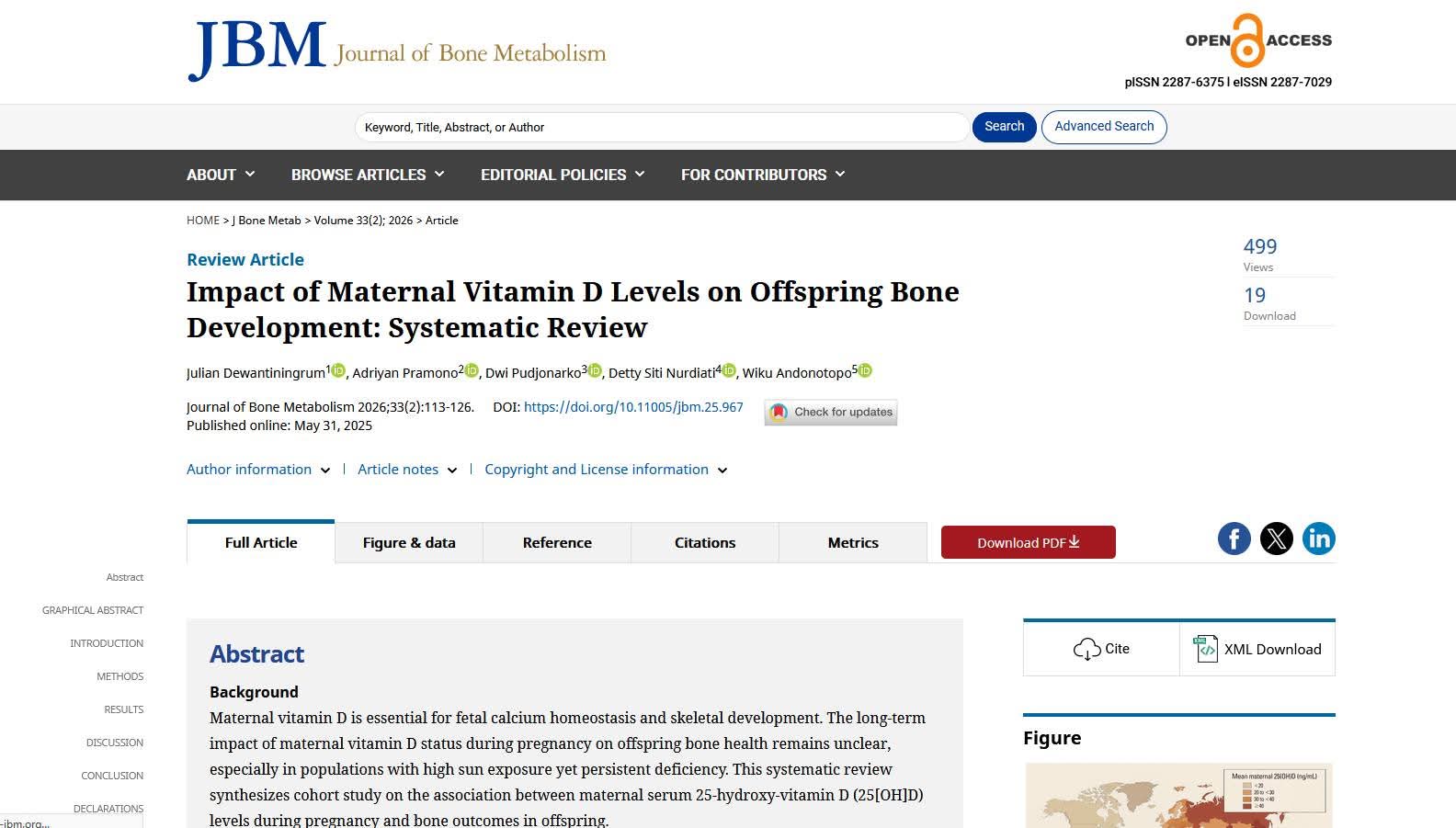Open the FOR CONTRIBUTORS dropdown menu
Screen dimensions: 1456x828
(763, 175)
